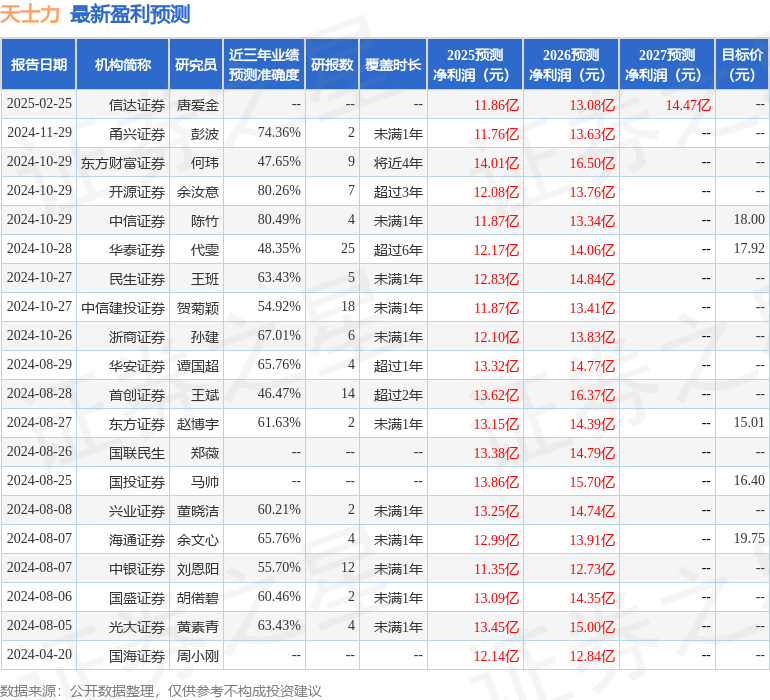This screenshot has width=770, height=700.
Task: Select the 2026预测净利润 column header
Action: pyautogui.click(x=571, y=64)
